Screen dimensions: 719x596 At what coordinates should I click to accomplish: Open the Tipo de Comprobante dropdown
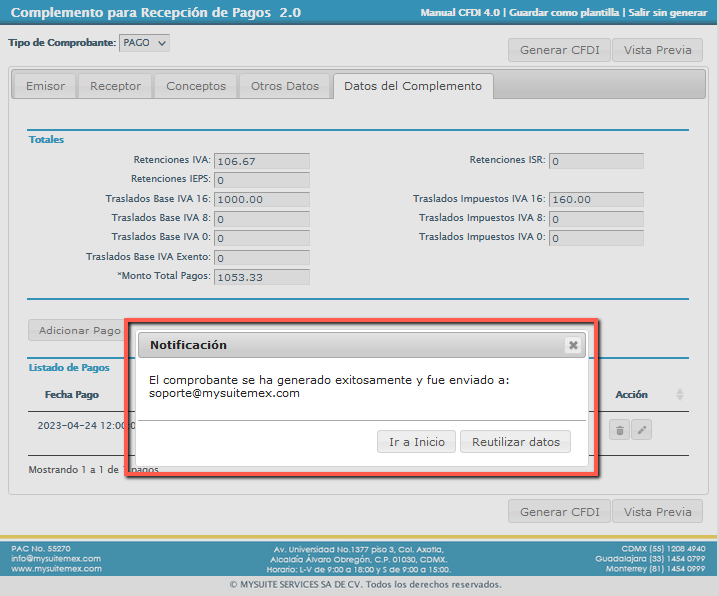(144, 43)
